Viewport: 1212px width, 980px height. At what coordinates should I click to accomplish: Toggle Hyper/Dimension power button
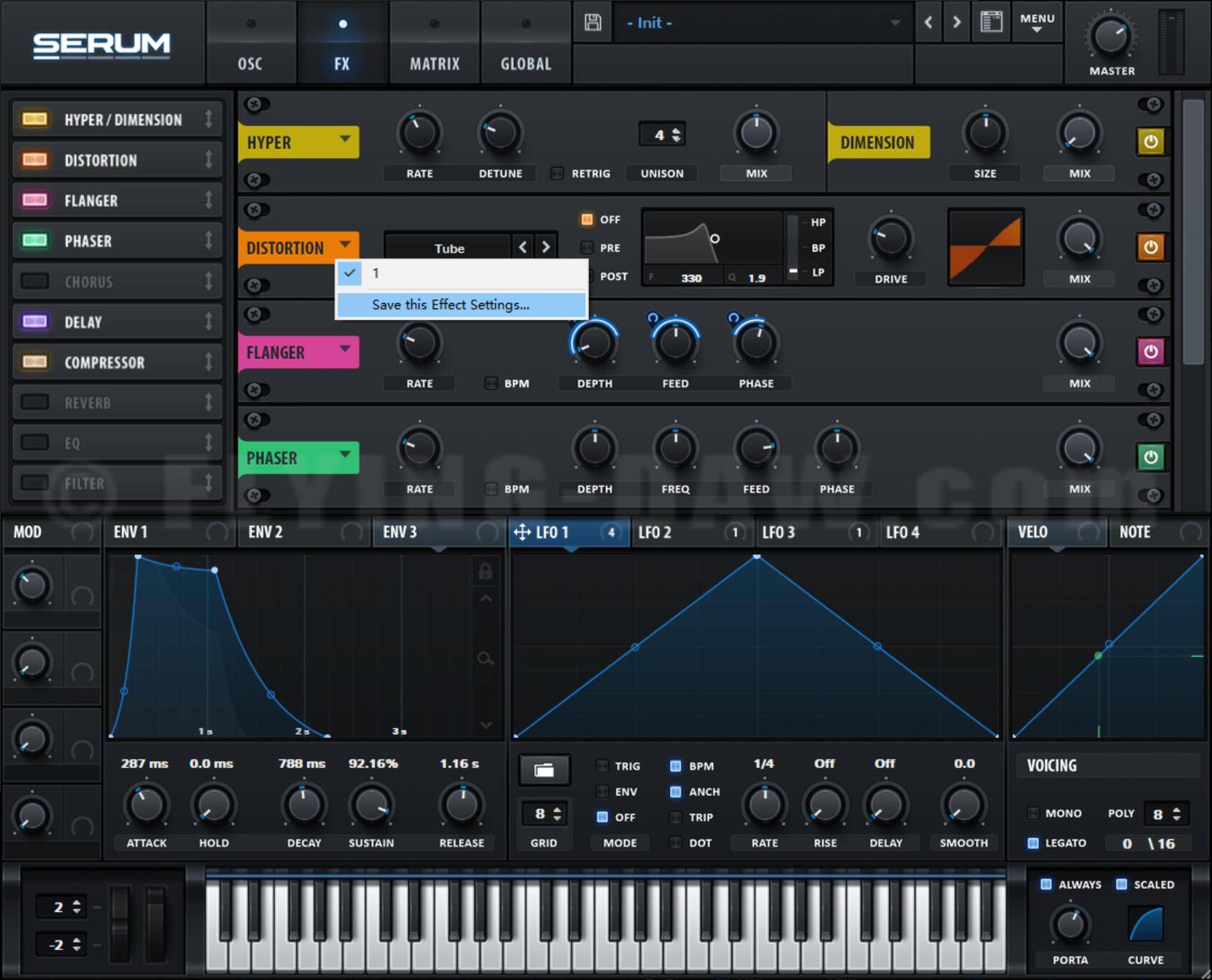pos(1150,141)
